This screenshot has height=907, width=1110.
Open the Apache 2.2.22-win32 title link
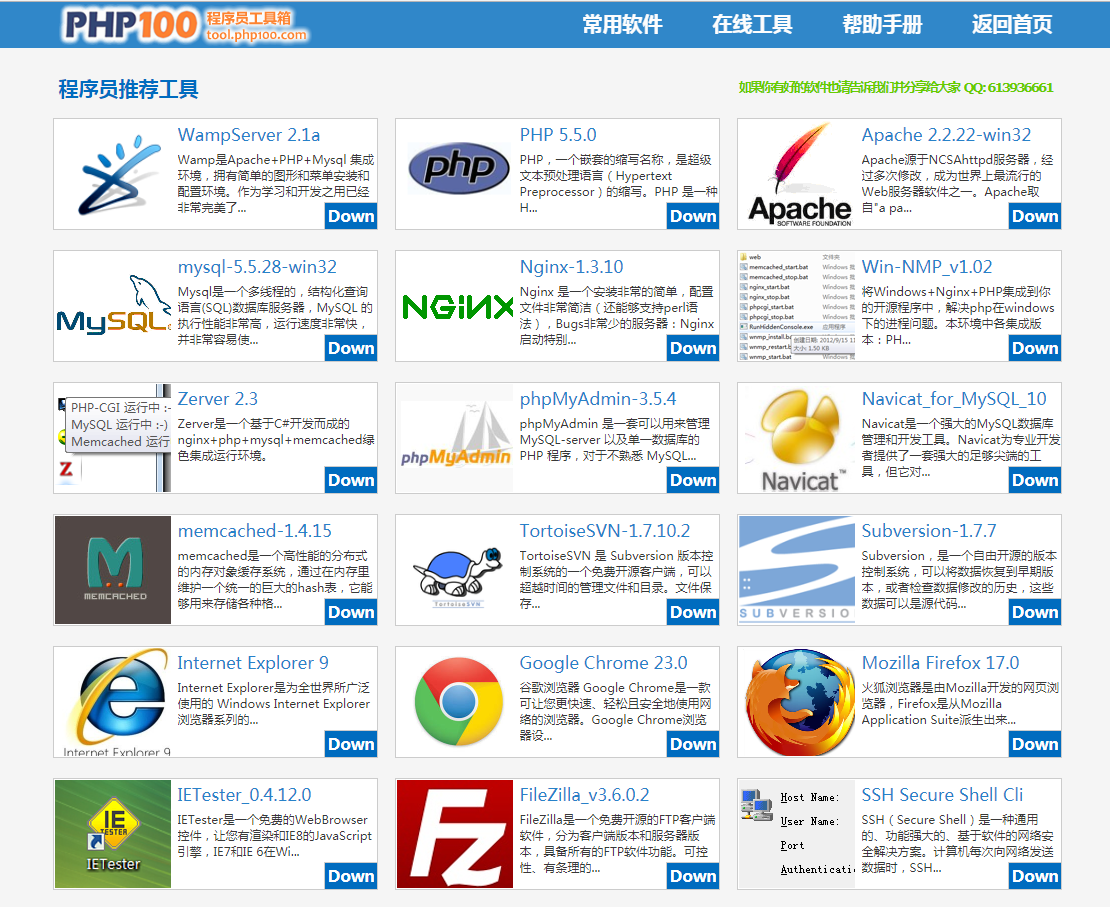click(x=946, y=135)
